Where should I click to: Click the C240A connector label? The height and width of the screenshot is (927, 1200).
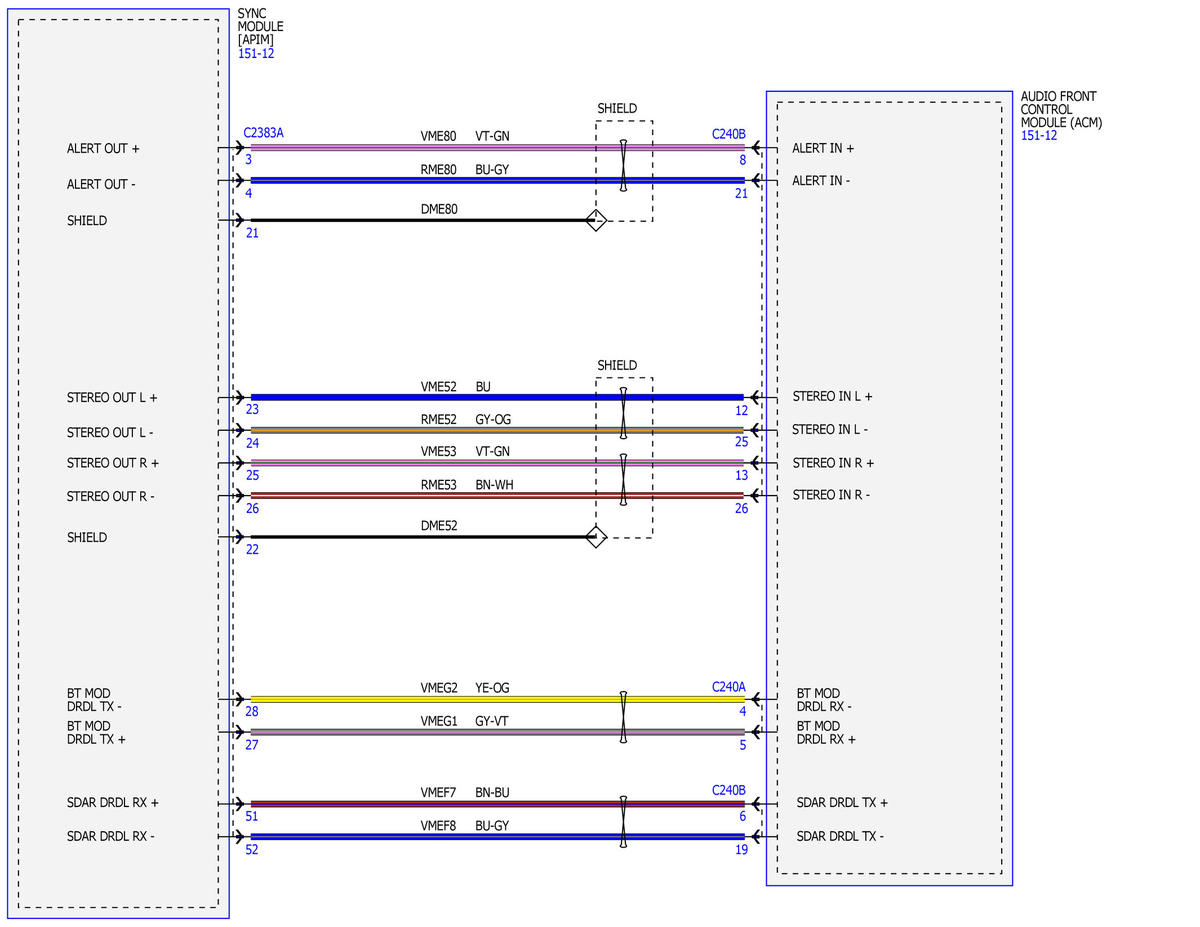(x=729, y=687)
